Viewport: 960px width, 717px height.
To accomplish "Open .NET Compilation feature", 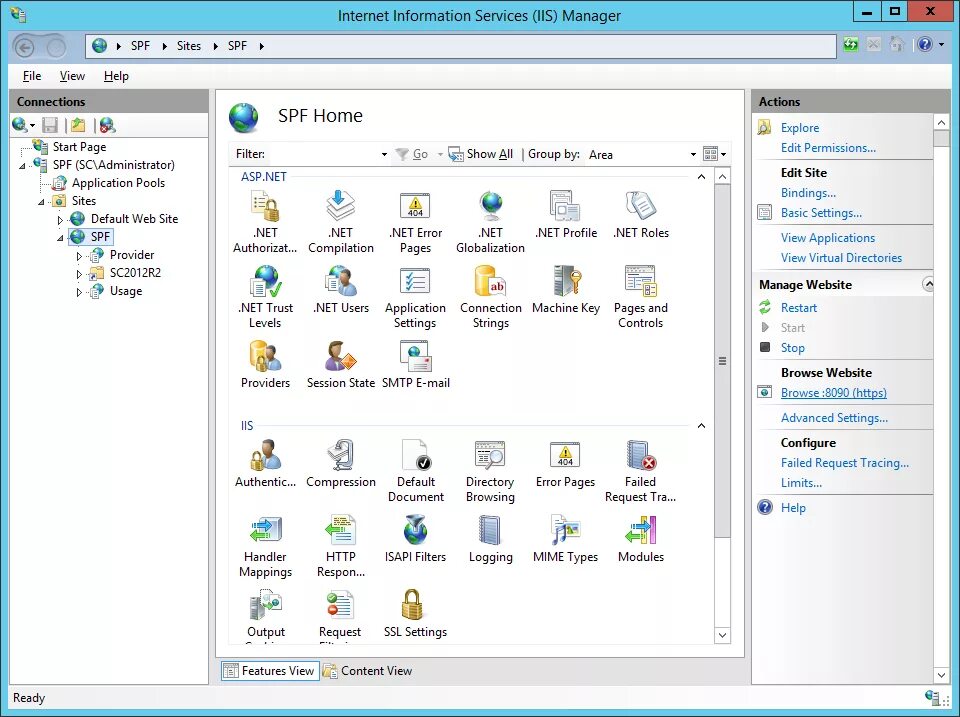I will pyautogui.click(x=340, y=221).
